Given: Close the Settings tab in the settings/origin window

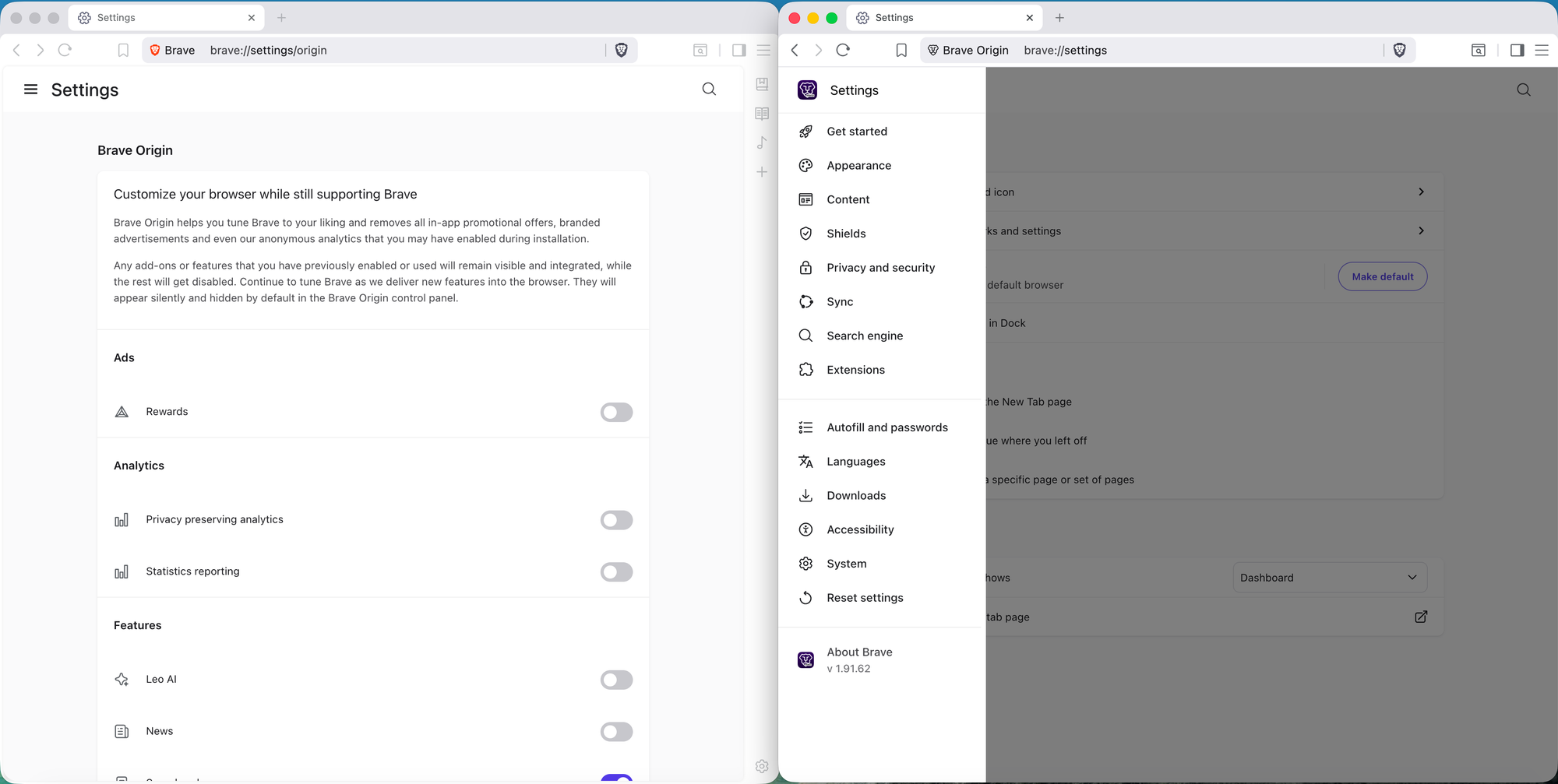Looking at the screenshot, I should [251, 18].
